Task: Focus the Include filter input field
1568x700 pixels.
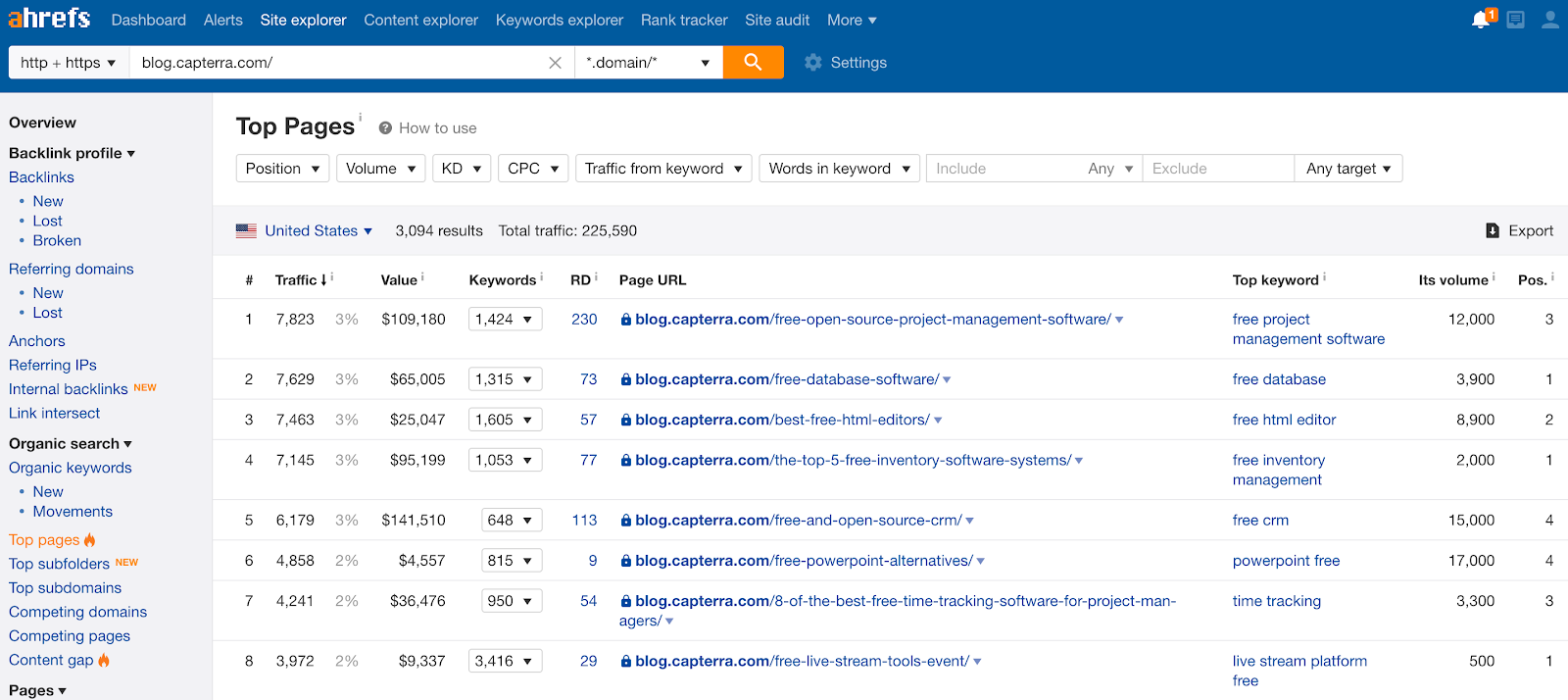Action: pos(1004,169)
